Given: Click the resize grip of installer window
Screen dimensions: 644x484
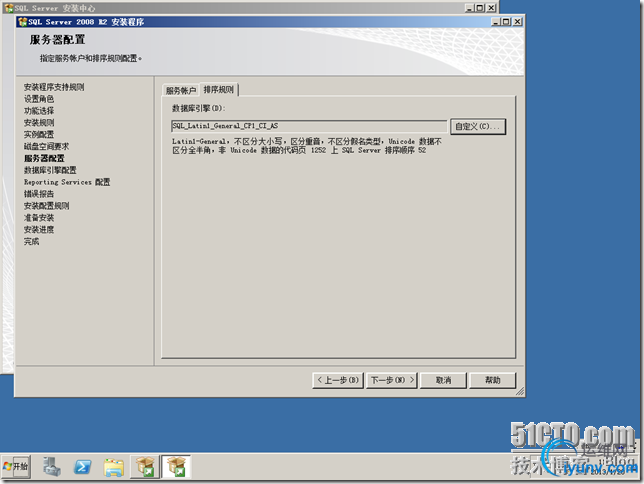Looking at the screenshot, I should pyautogui.click(x=520, y=392).
